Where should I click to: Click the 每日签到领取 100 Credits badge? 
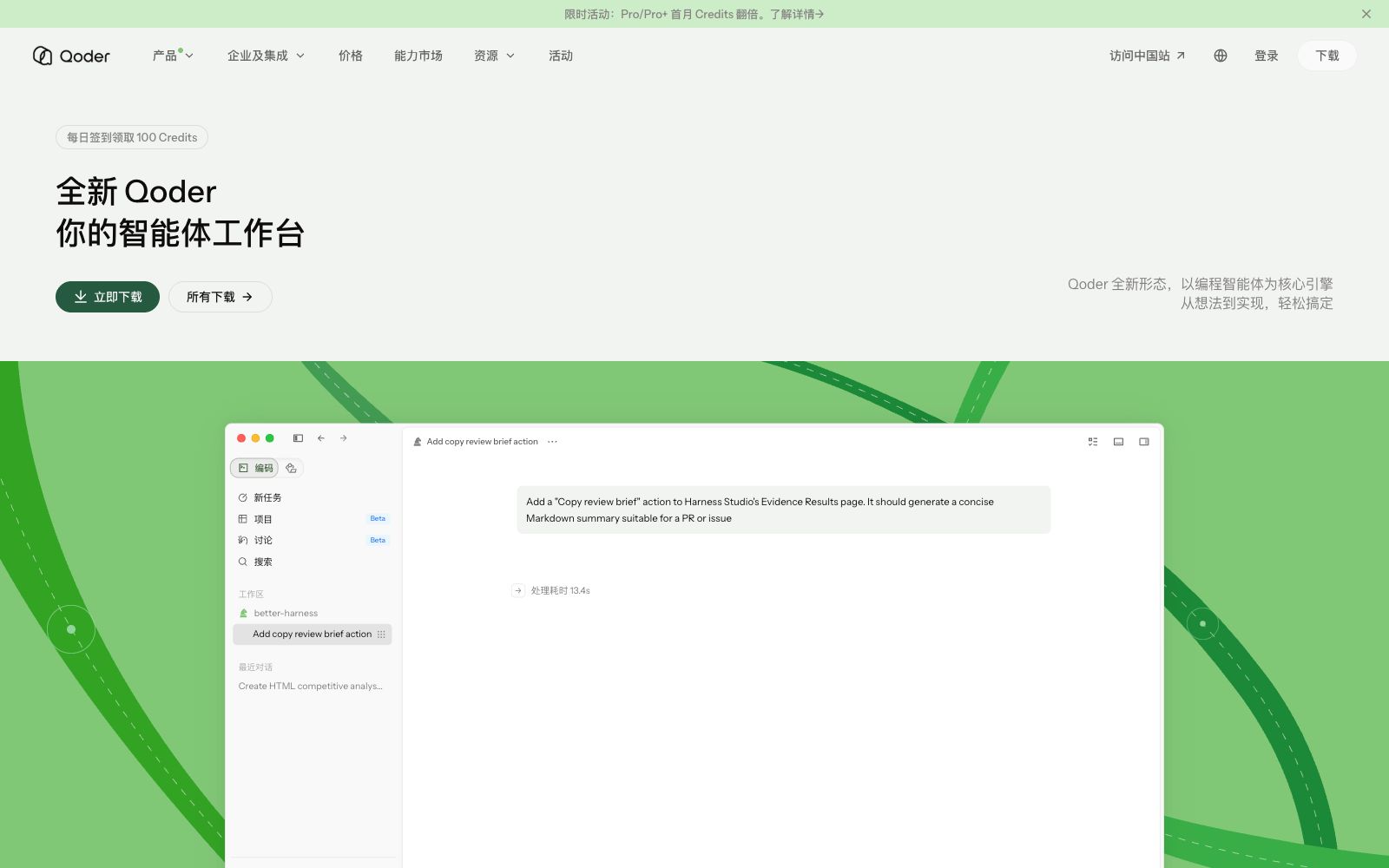click(x=132, y=137)
